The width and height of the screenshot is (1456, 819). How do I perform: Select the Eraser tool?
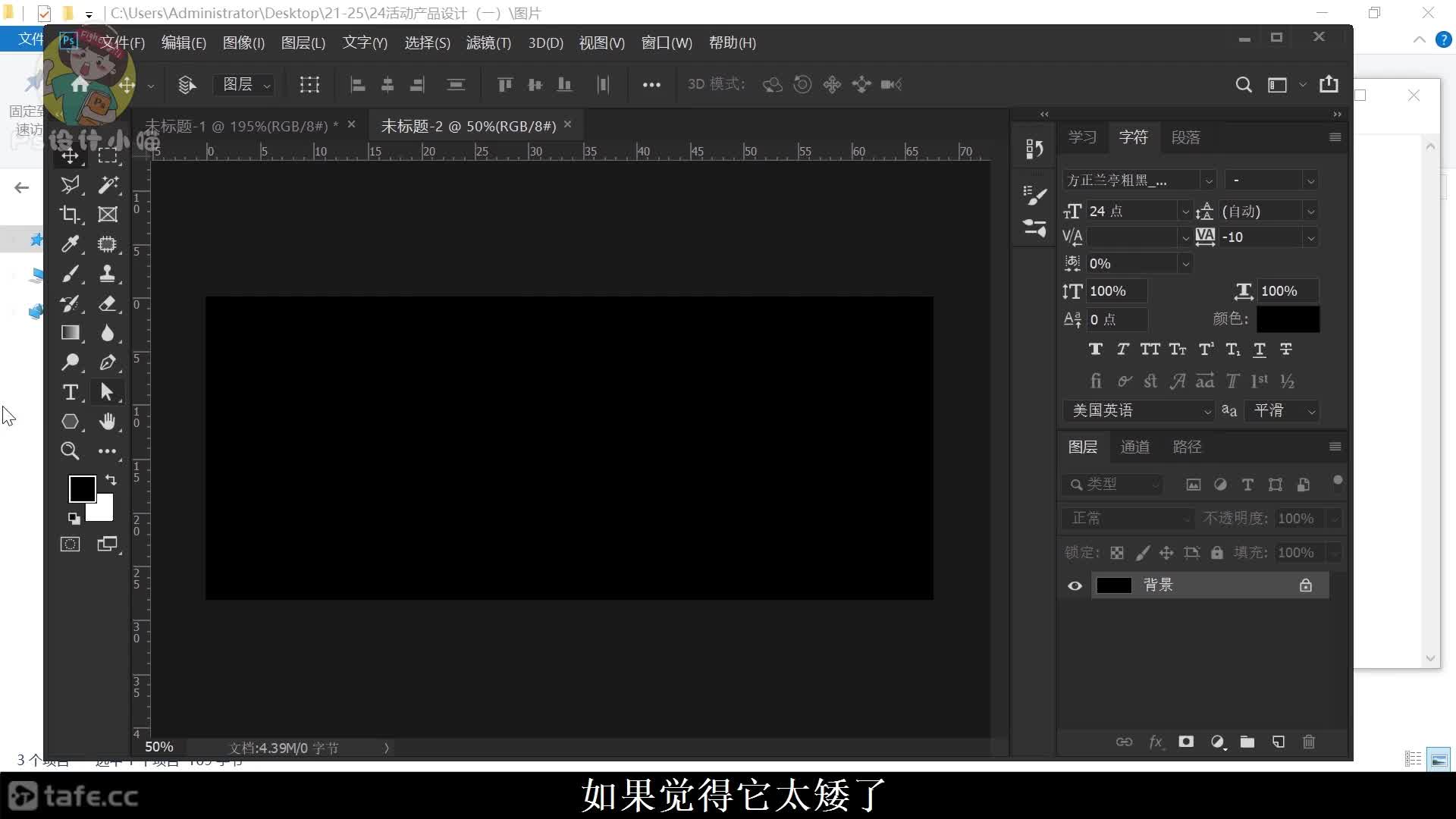click(108, 303)
